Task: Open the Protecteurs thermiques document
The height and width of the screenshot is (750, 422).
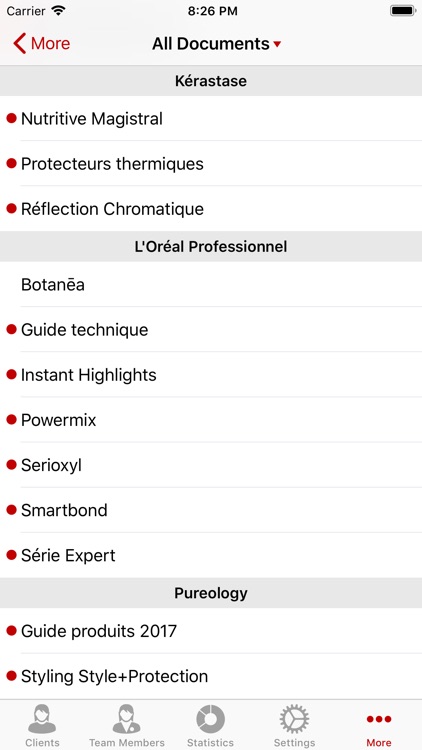Action: (x=211, y=164)
